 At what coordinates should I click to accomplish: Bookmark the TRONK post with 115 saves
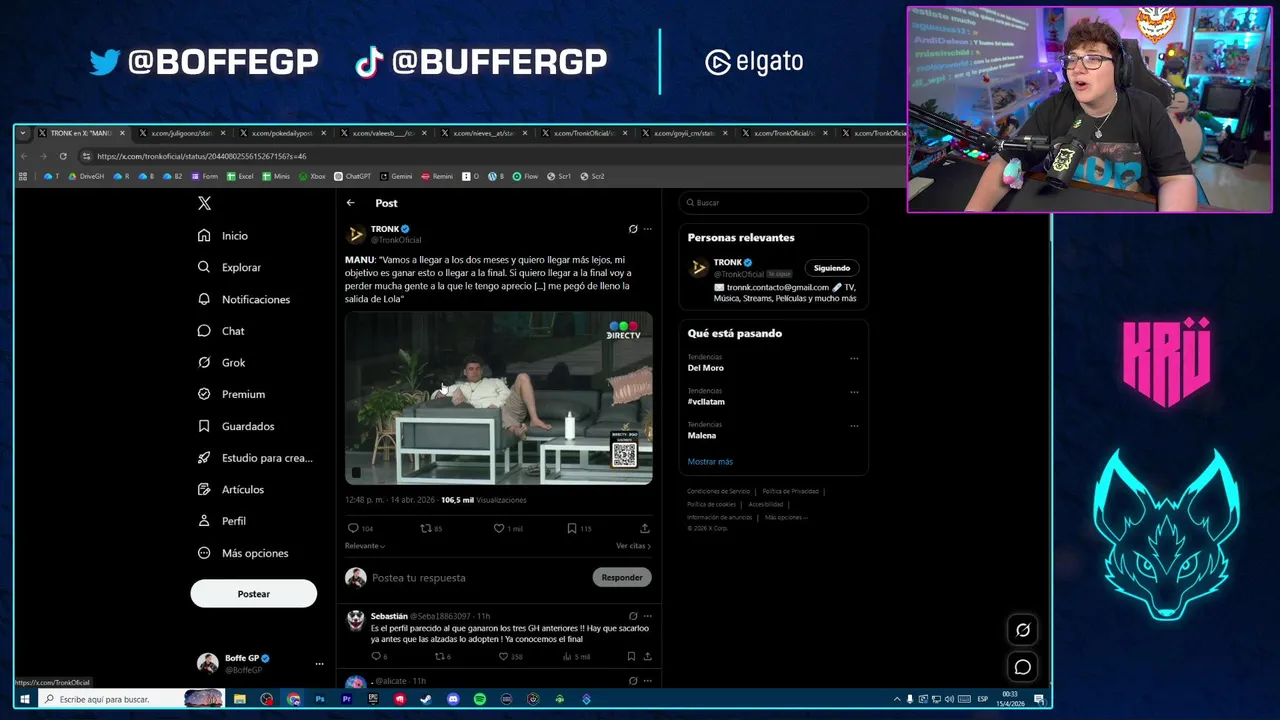572,528
